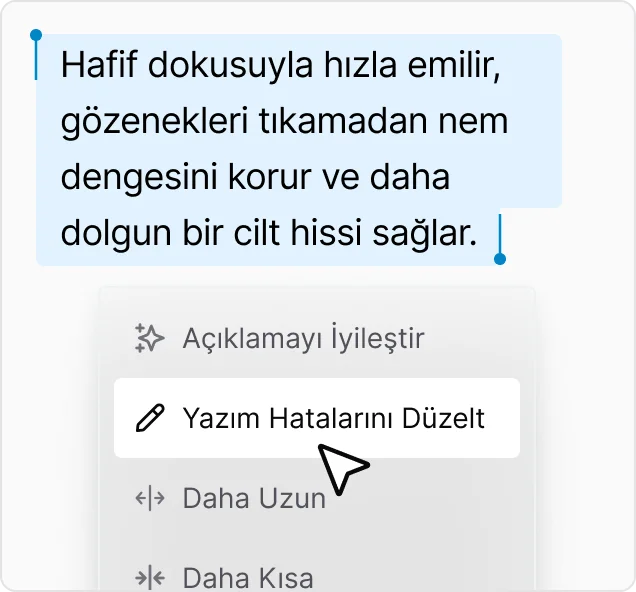Pick the Daha Uzun option
The width and height of the screenshot is (636, 592).
pos(254,498)
